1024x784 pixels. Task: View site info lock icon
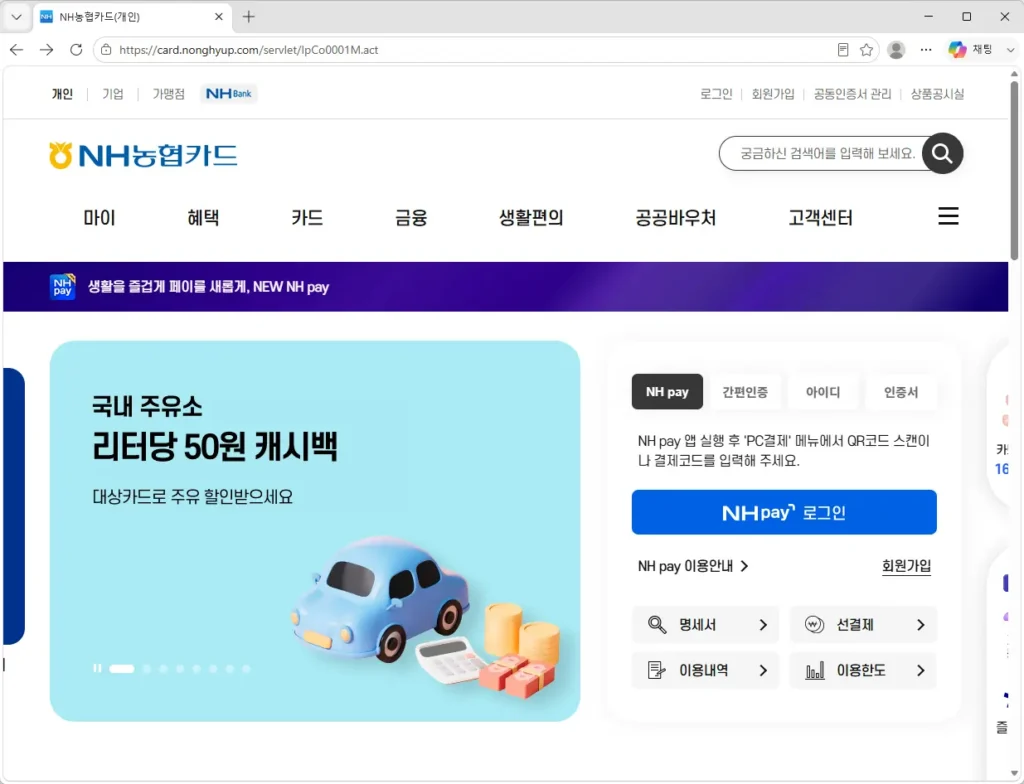click(x=106, y=50)
